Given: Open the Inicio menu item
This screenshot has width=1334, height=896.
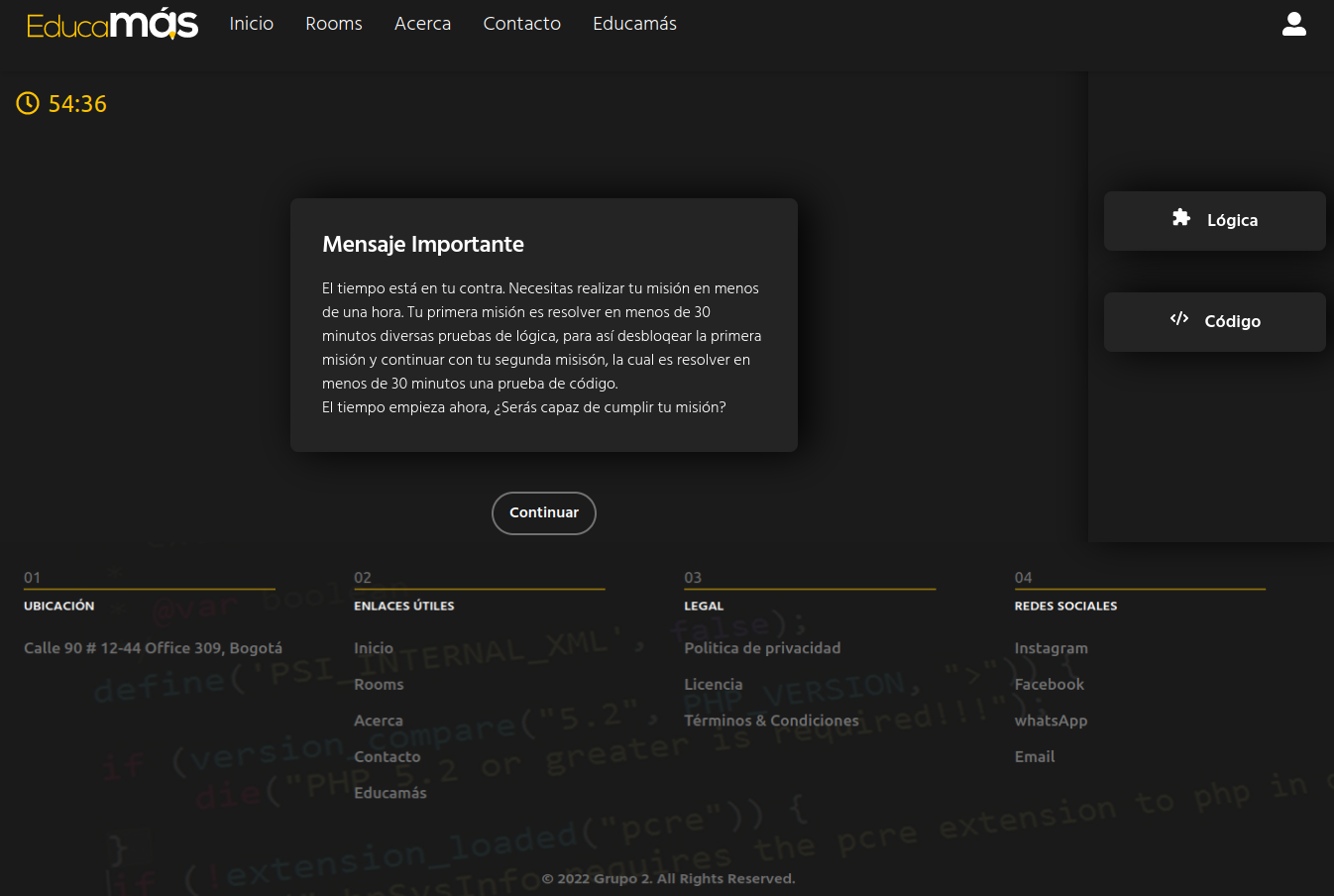Looking at the screenshot, I should click(x=251, y=24).
